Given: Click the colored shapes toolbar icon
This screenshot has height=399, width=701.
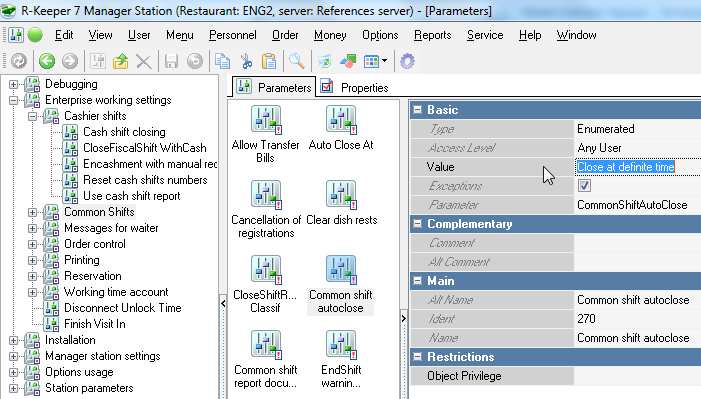Looking at the screenshot, I should pos(348,61).
